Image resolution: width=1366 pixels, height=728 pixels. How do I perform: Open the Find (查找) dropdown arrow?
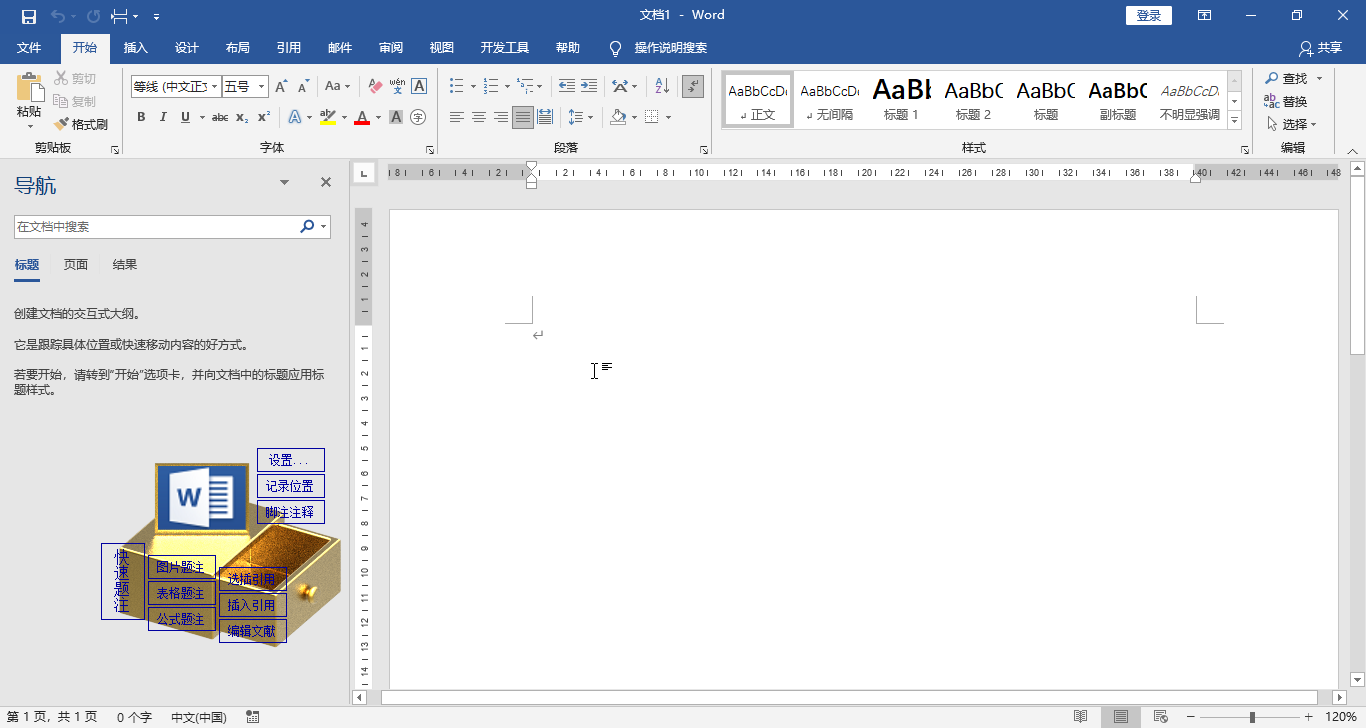[1320, 78]
